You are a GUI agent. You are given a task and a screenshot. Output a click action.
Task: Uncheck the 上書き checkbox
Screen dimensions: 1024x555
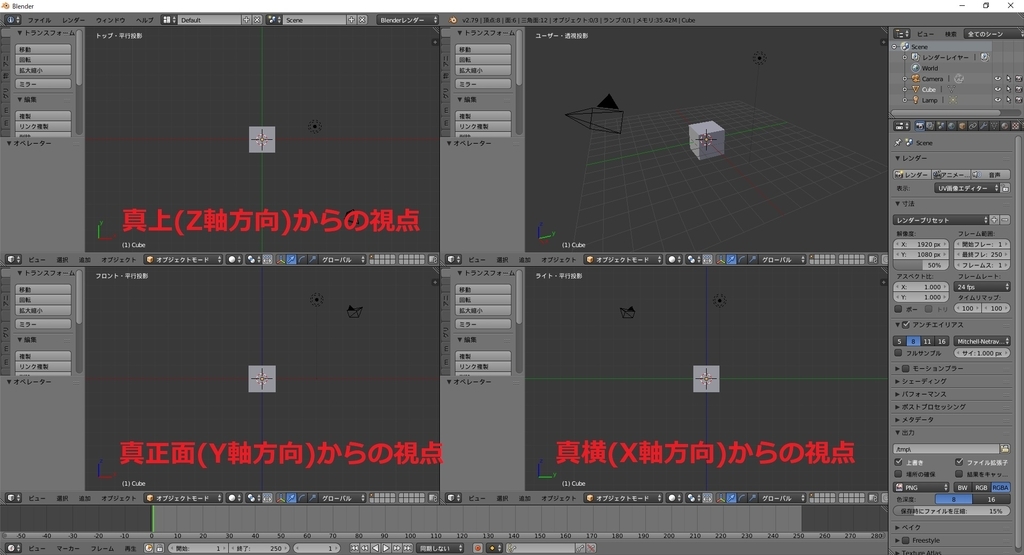pyautogui.click(x=899, y=462)
